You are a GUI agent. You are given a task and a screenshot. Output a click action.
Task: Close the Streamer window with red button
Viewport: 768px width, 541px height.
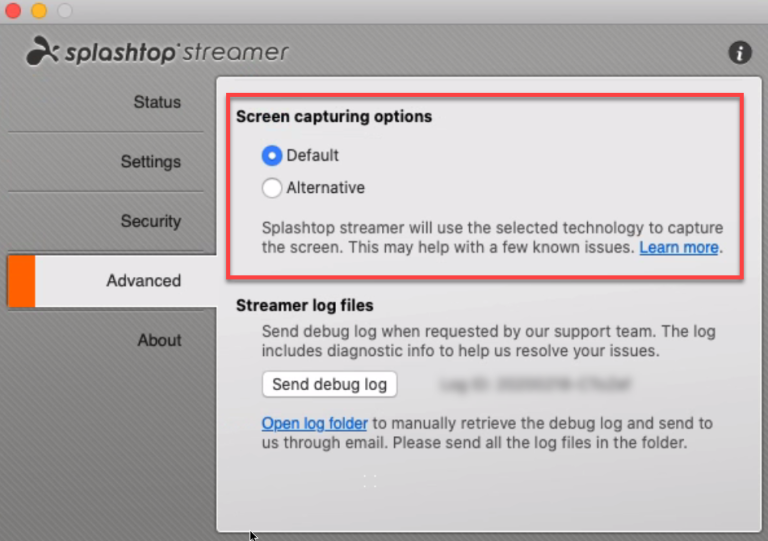(x=14, y=11)
